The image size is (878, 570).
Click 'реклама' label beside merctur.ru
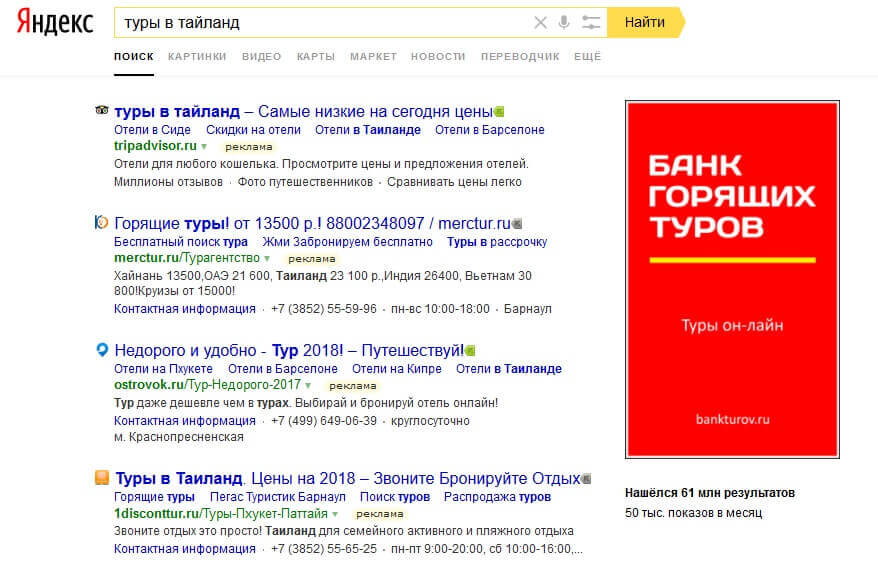click(312, 259)
